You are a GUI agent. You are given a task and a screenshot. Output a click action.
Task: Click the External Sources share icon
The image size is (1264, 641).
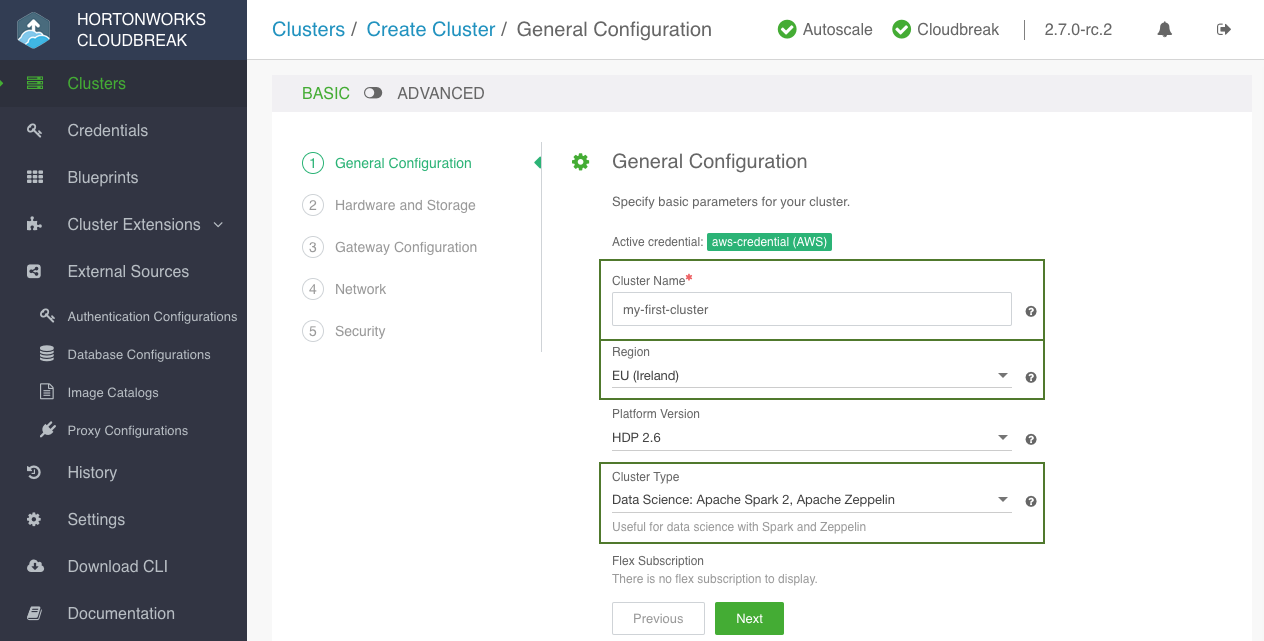[35, 271]
